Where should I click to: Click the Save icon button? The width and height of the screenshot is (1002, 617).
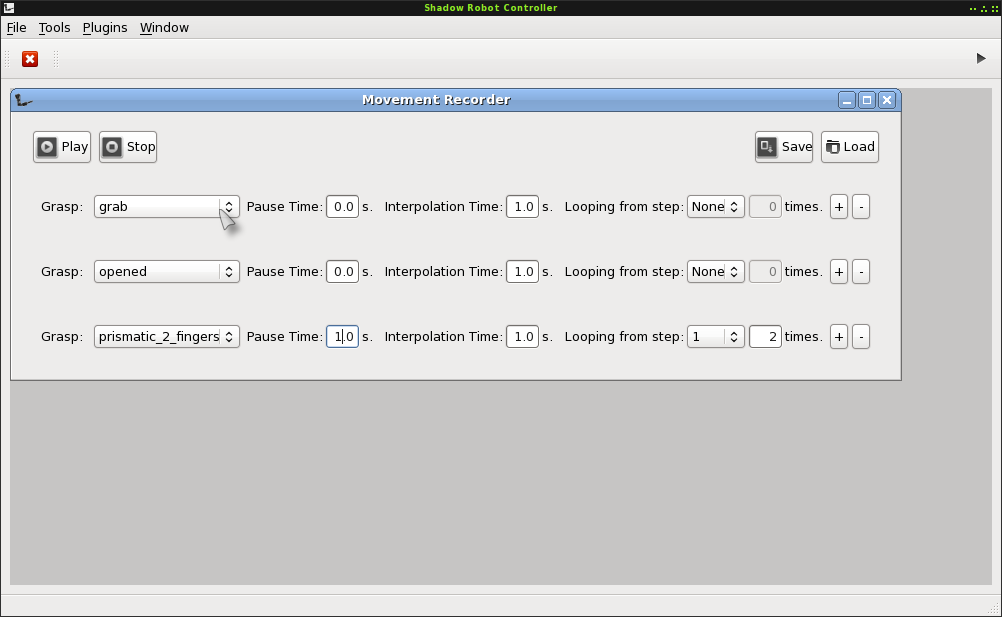tap(784, 147)
